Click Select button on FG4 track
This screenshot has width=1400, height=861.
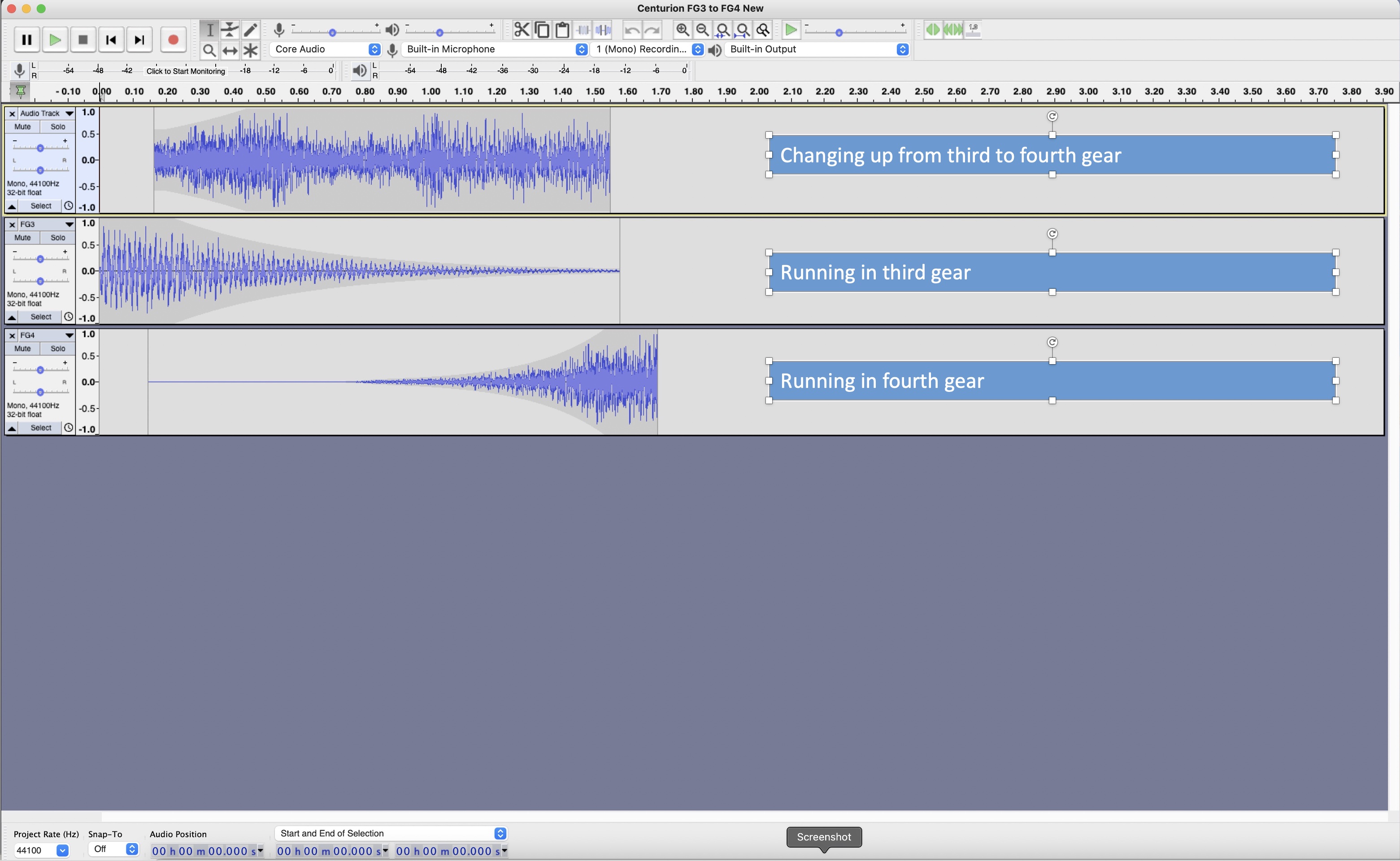click(x=40, y=428)
